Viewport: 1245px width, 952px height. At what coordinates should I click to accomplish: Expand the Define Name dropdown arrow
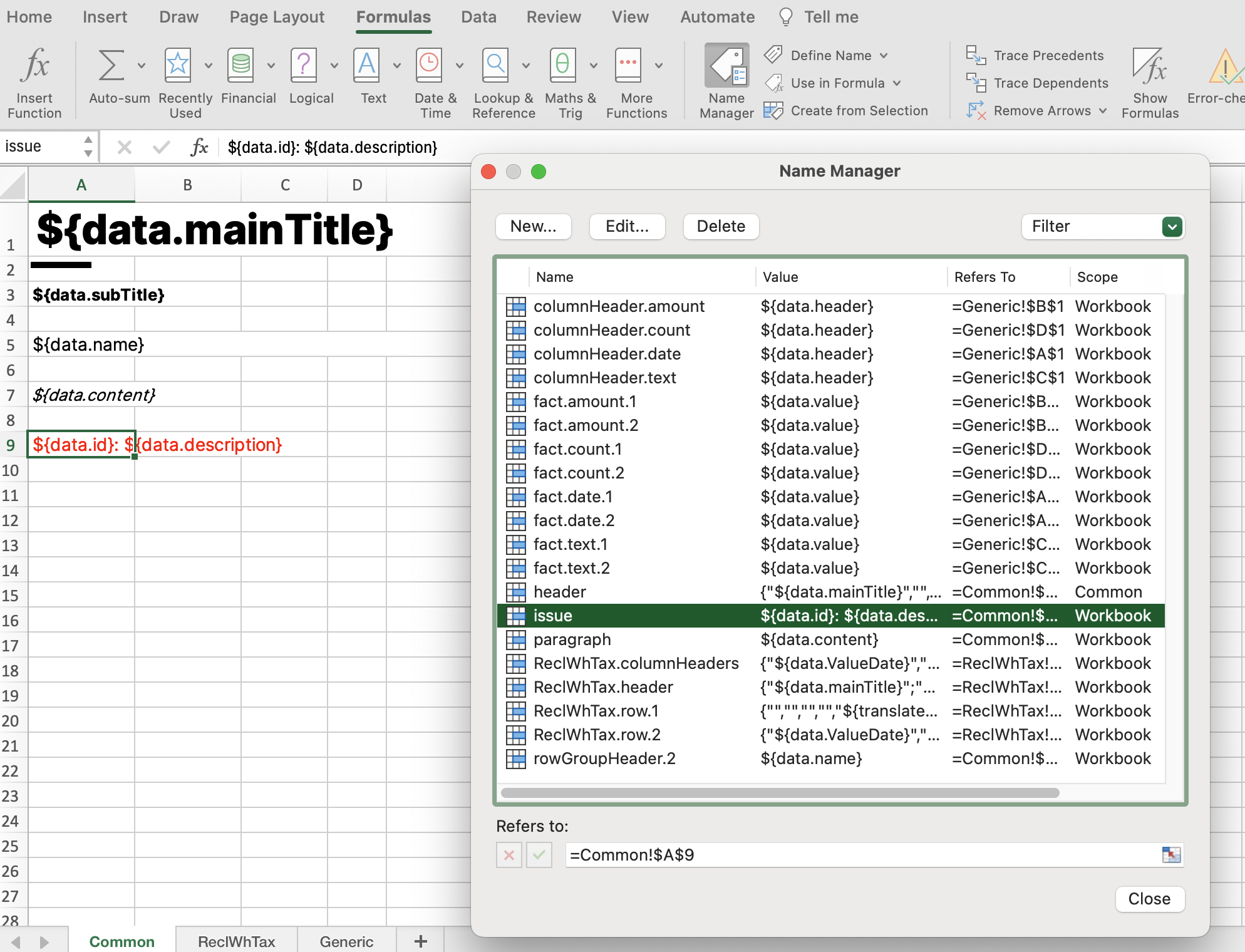(884, 55)
